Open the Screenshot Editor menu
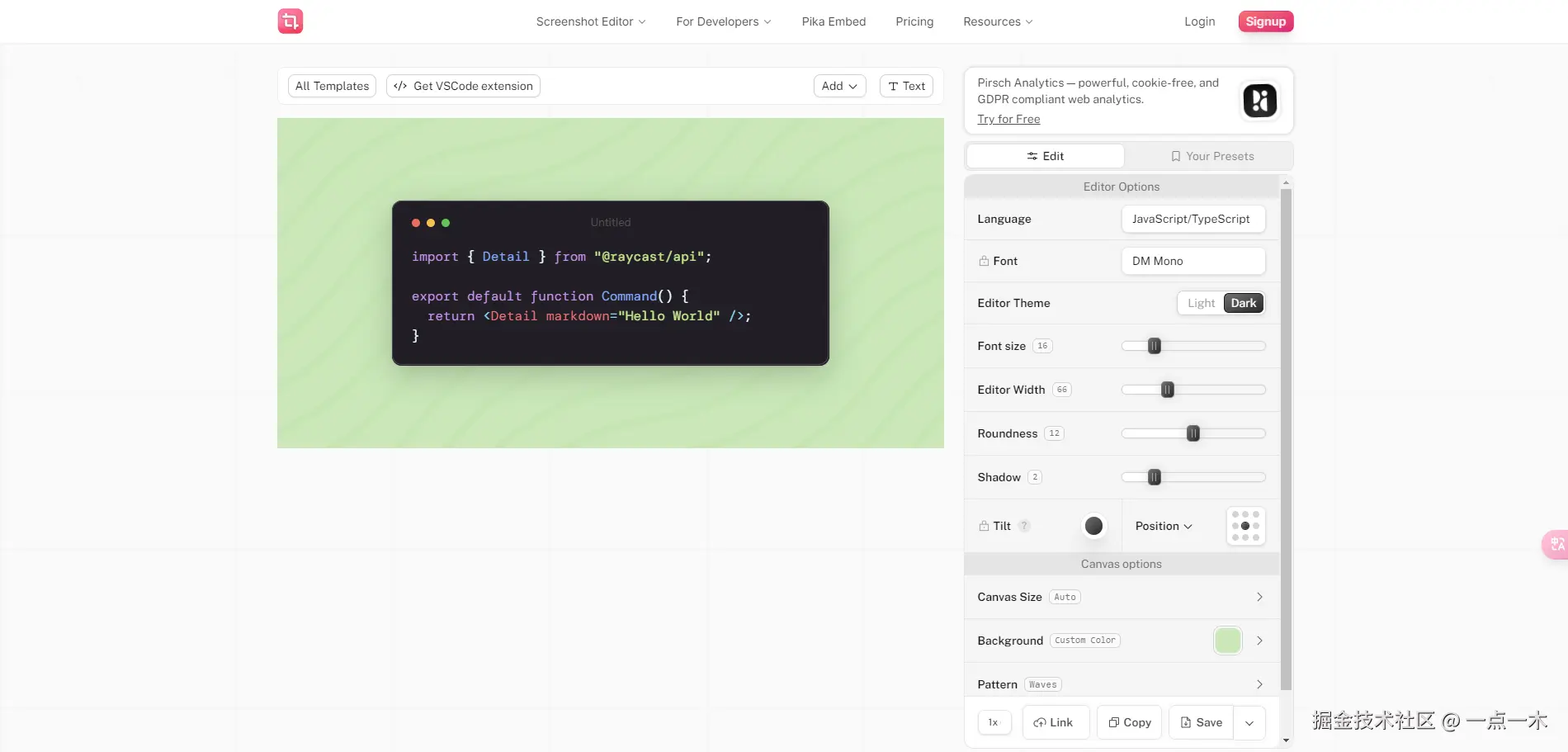The height and width of the screenshot is (752, 1568). [591, 21]
